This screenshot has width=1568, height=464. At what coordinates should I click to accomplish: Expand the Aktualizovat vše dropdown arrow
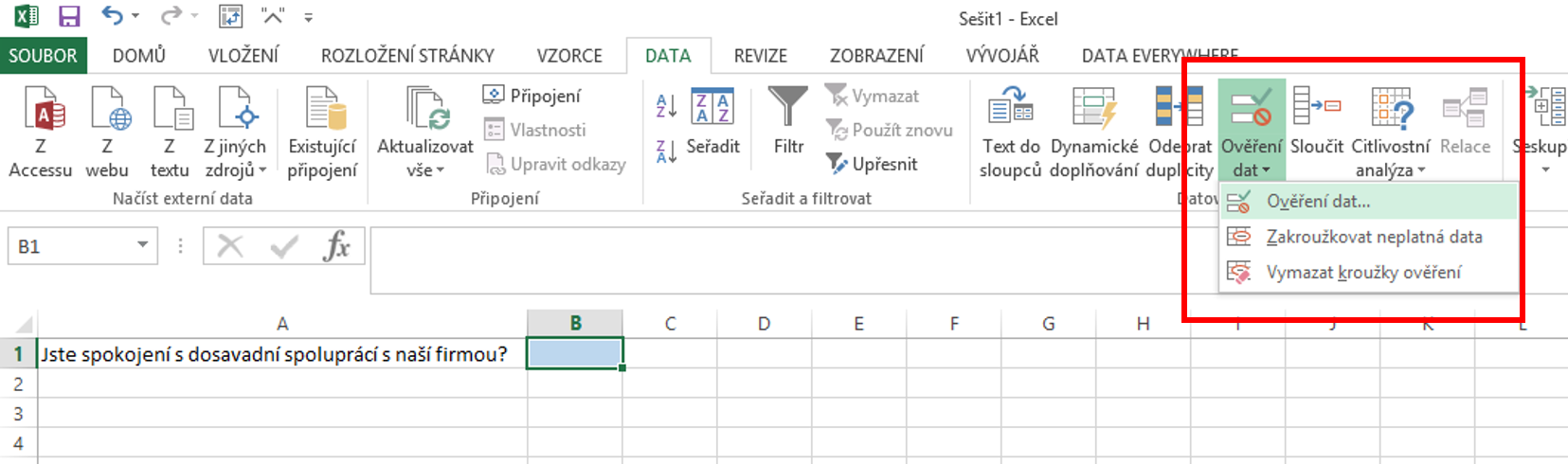tap(425, 170)
